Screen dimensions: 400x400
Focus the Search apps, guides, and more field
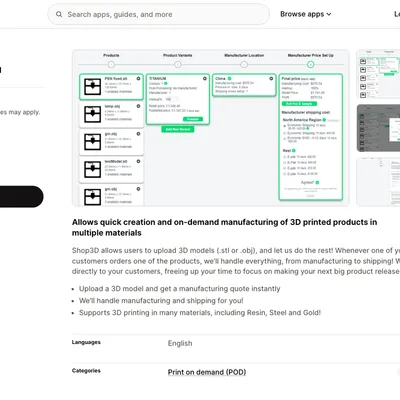[158, 14]
